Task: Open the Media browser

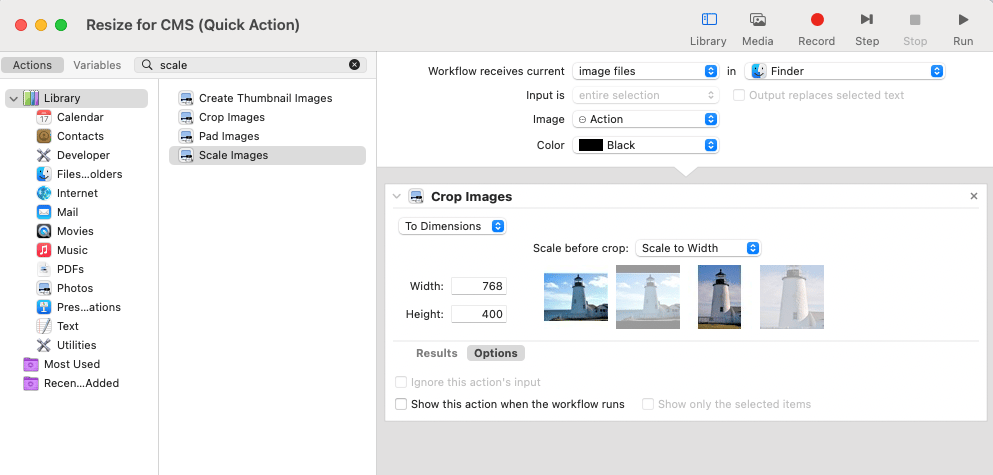Action: pos(757,20)
